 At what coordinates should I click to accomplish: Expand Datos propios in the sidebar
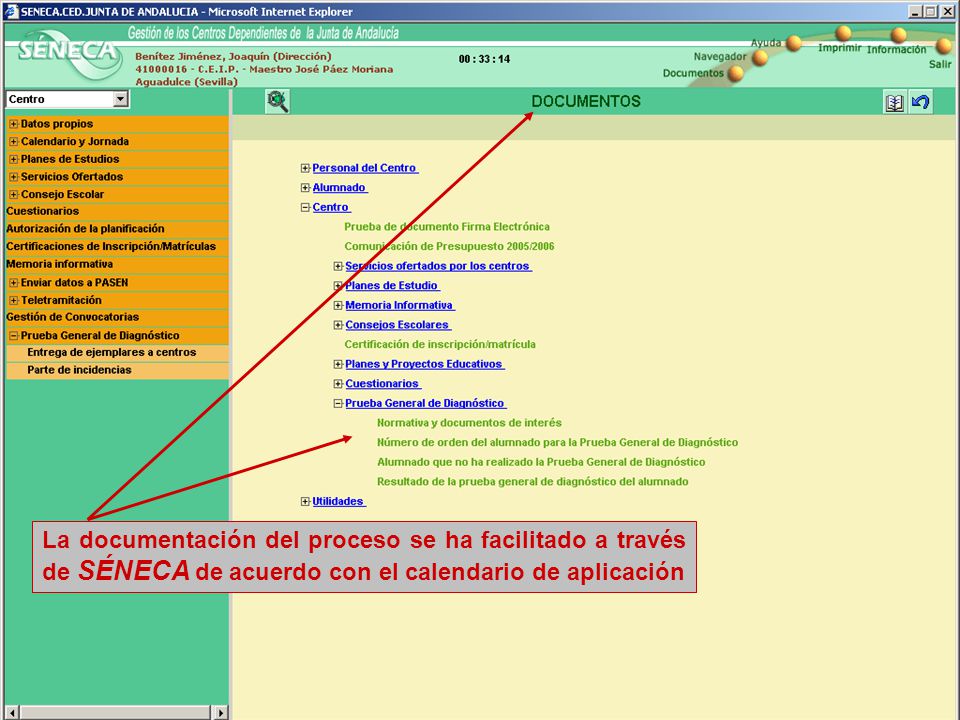click(13, 124)
